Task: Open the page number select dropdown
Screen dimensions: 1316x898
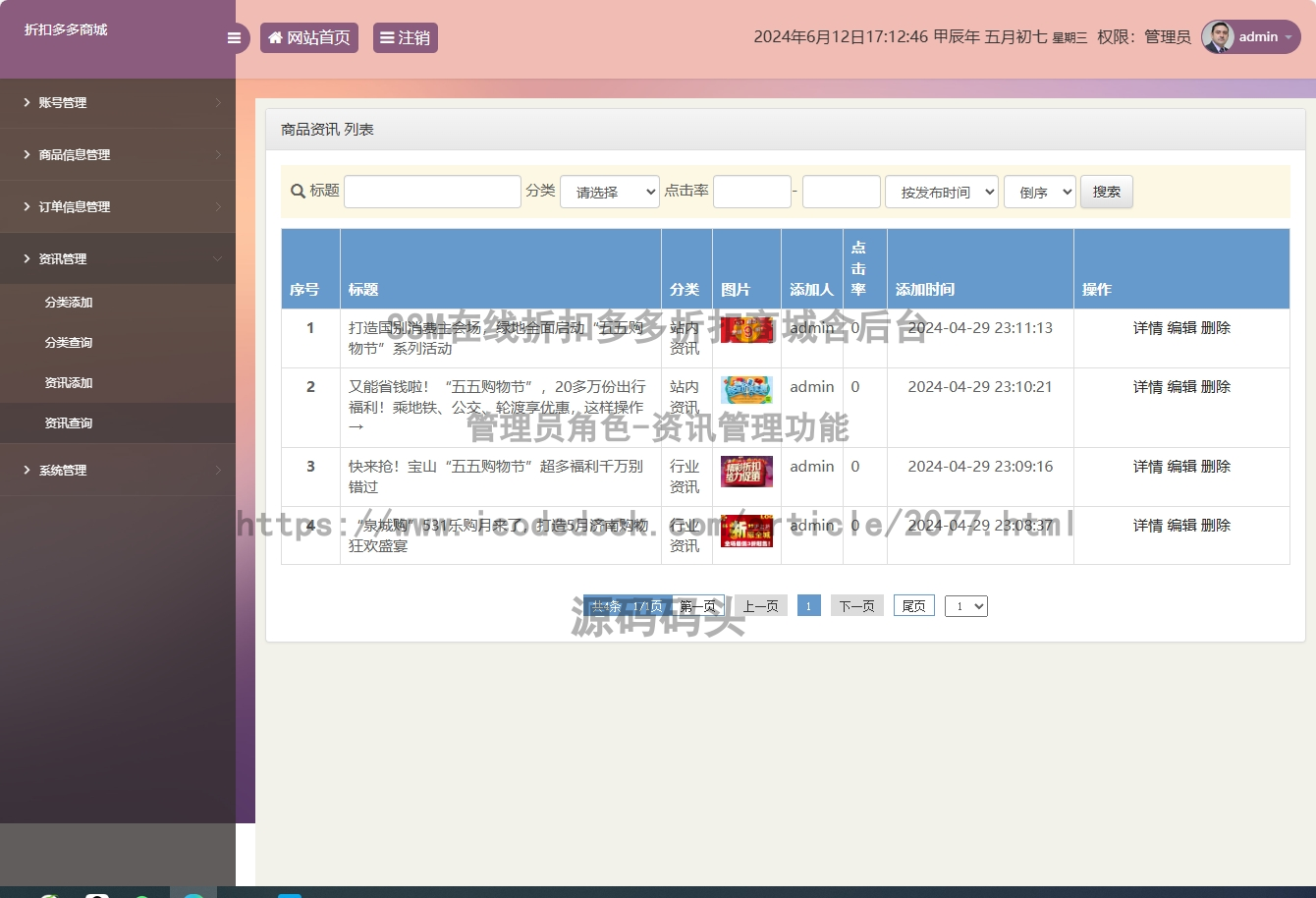Action: pyautogui.click(x=966, y=606)
